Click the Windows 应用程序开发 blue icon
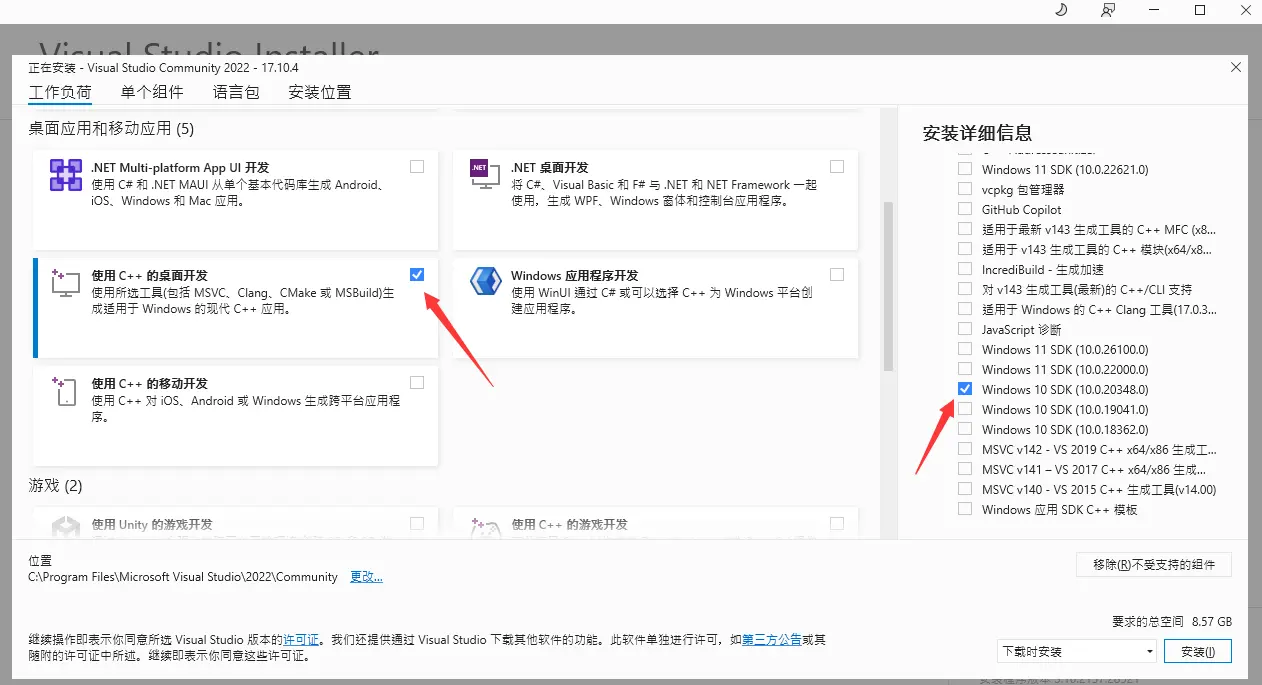The width and height of the screenshot is (1262, 685). (x=485, y=283)
